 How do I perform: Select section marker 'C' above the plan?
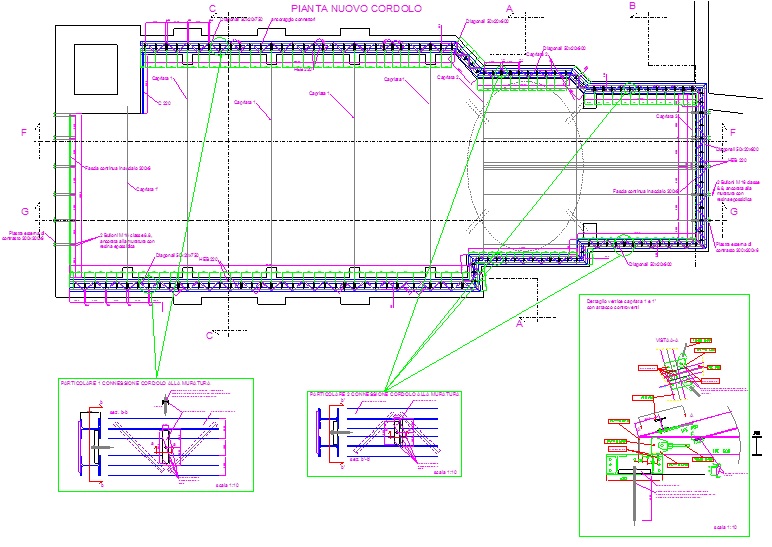click(x=213, y=9)
